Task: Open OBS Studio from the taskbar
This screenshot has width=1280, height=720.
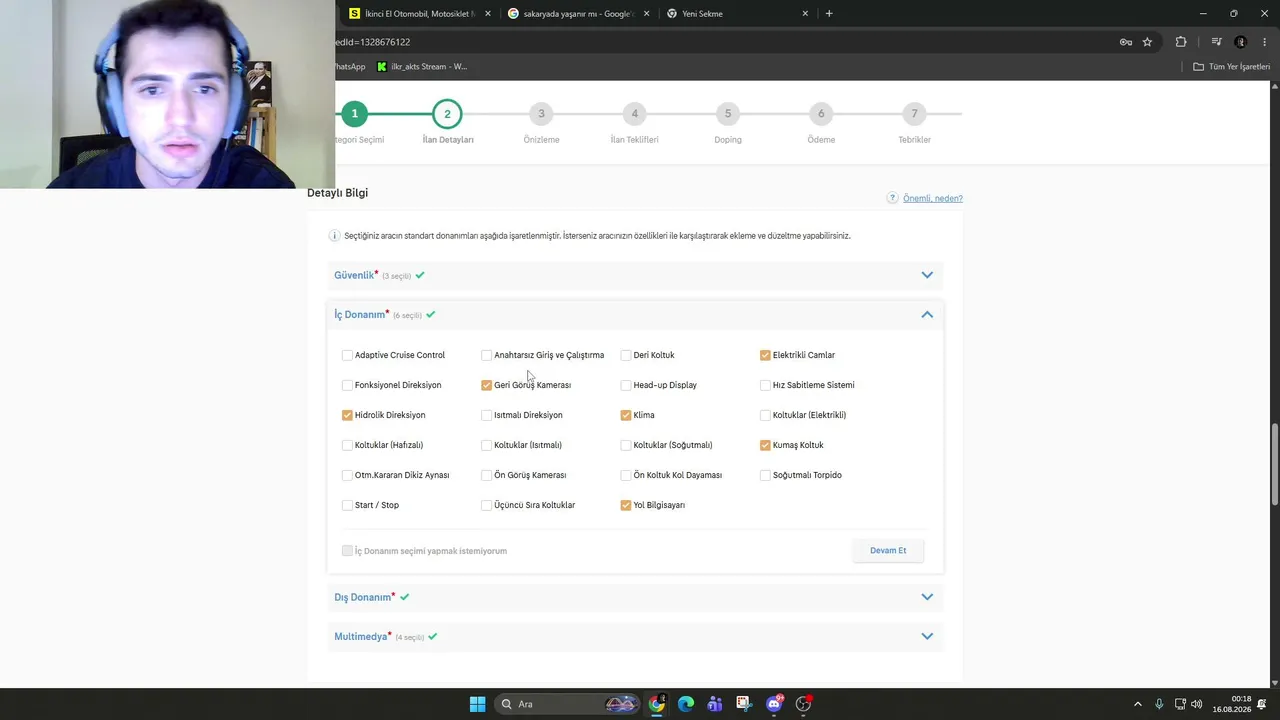Action: click(803, 704)
